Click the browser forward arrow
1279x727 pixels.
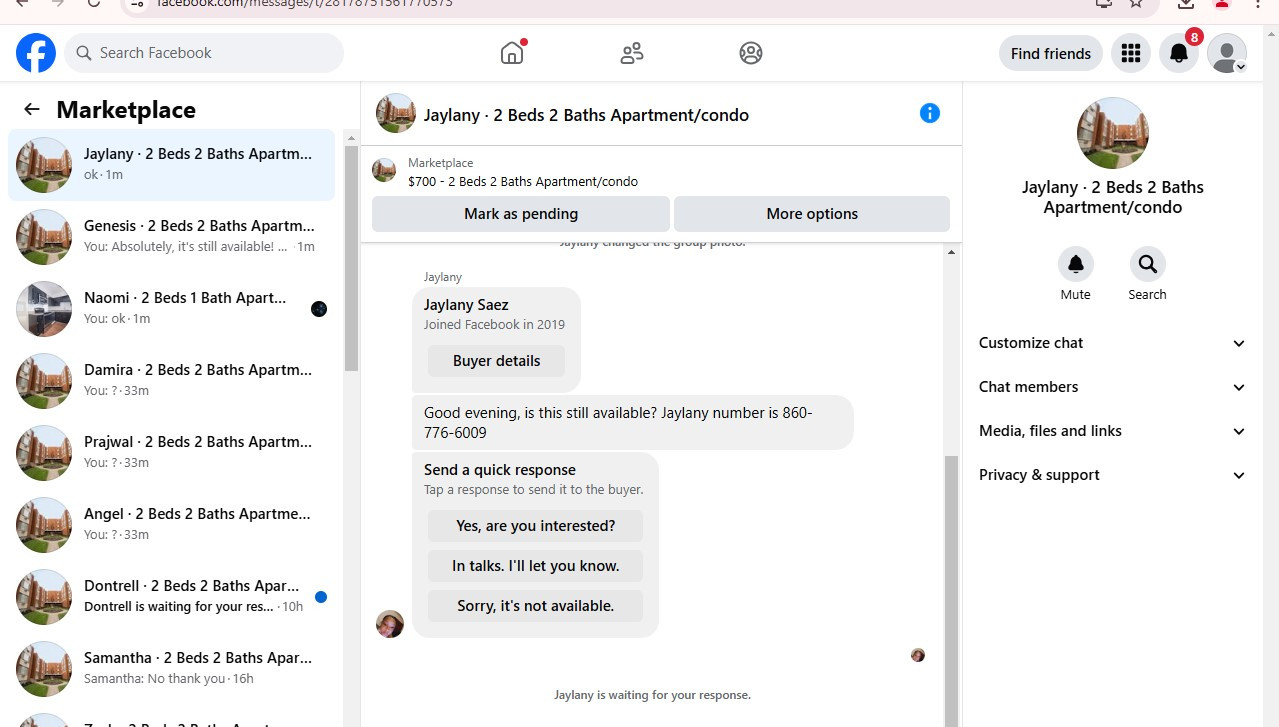[58, 3]
